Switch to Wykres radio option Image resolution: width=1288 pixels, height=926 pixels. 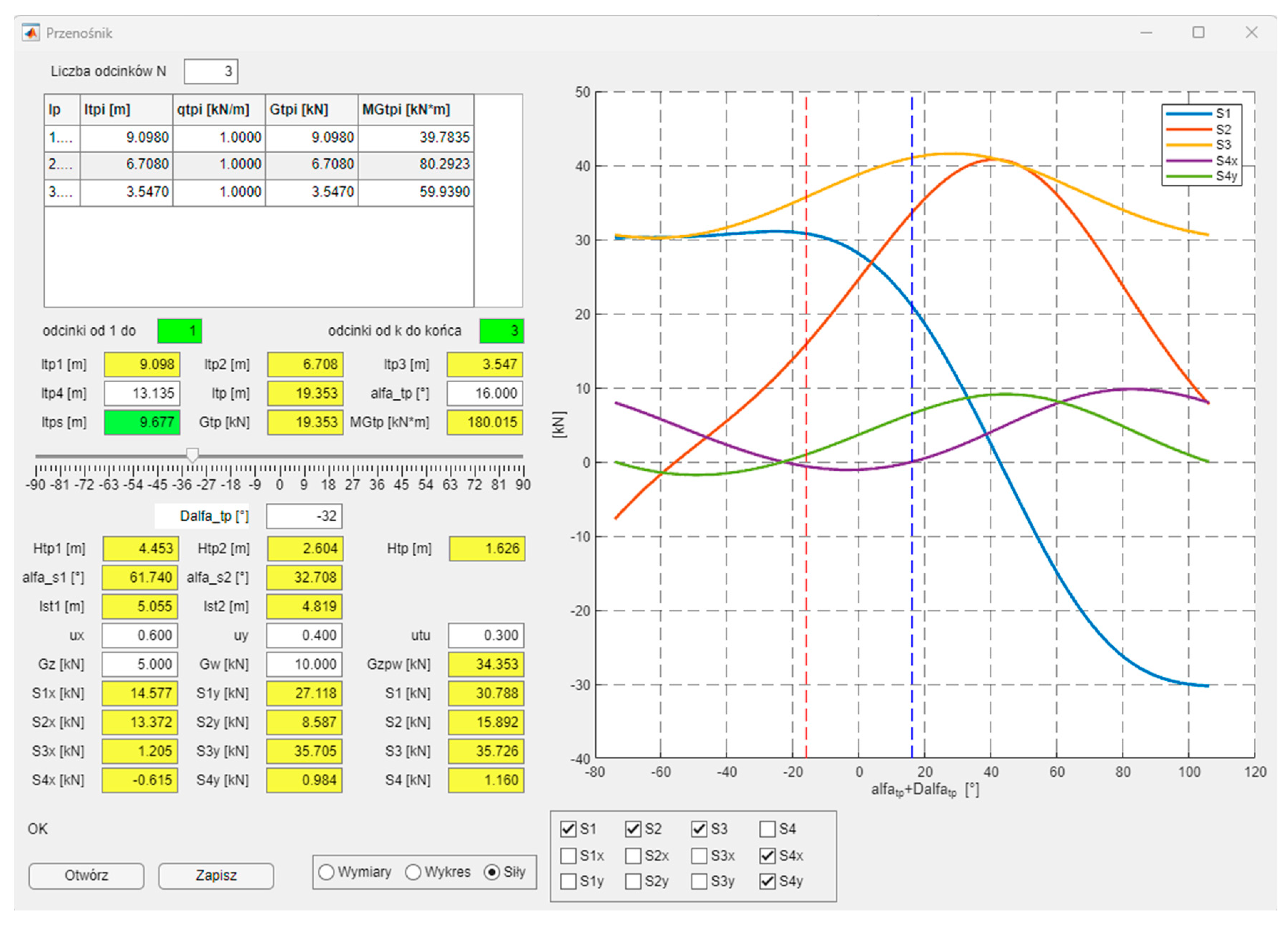413,872
